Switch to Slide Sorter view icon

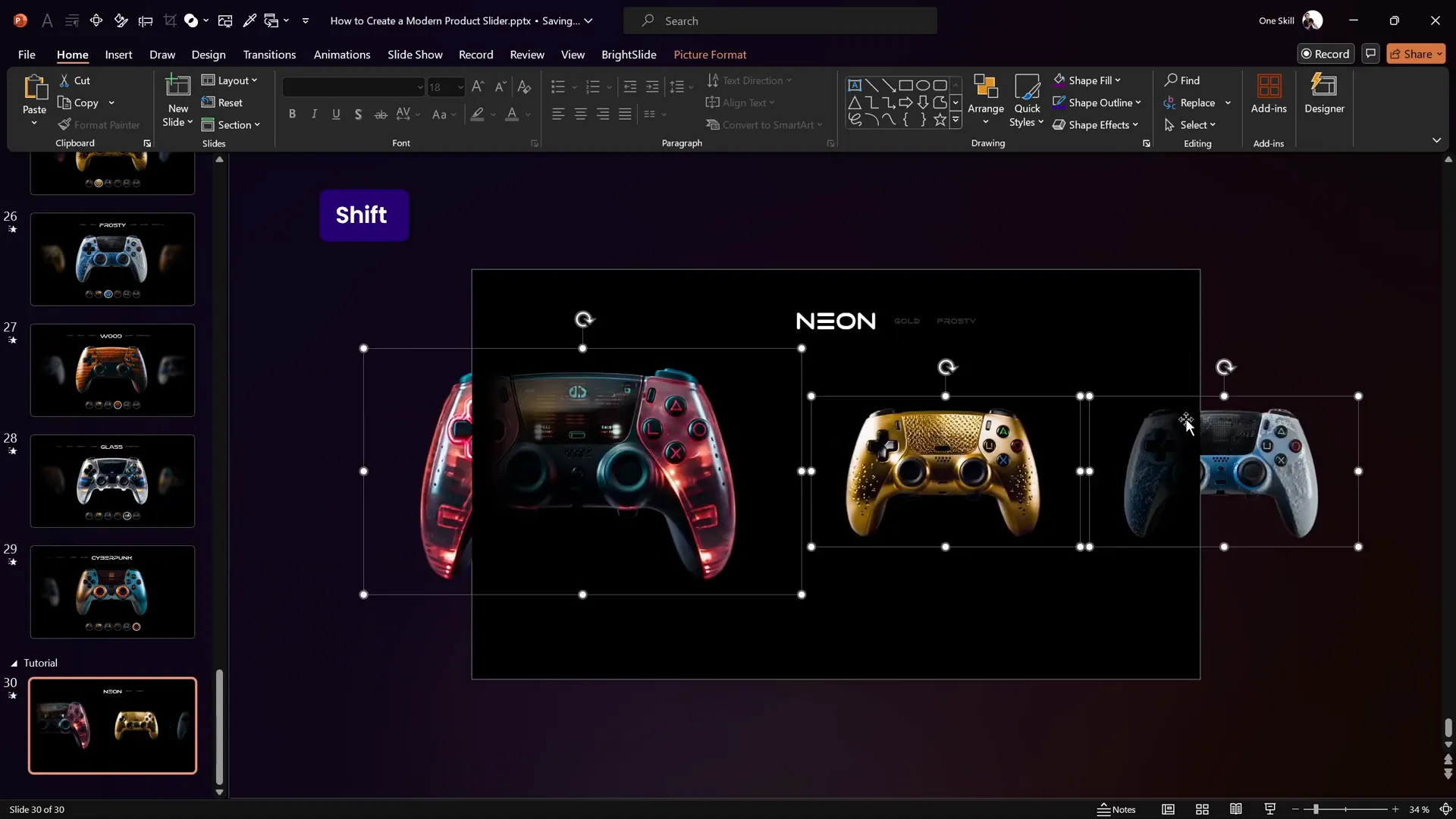click(x=1202, y=809)
